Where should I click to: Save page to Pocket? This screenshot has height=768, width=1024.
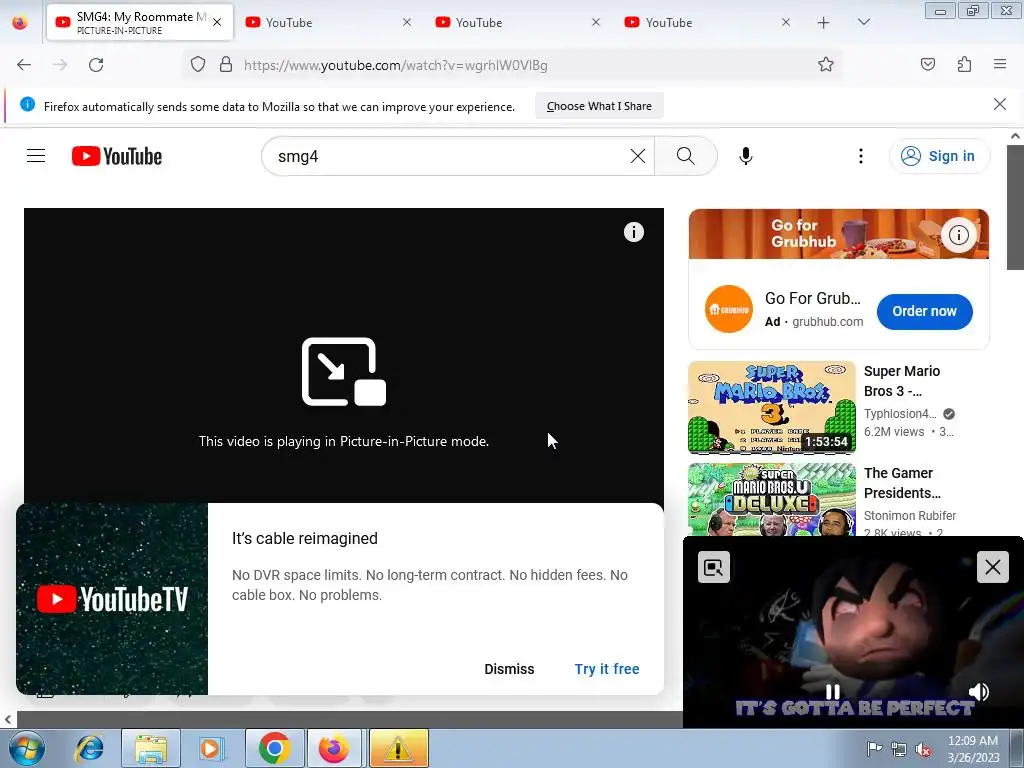click(927, 64)
